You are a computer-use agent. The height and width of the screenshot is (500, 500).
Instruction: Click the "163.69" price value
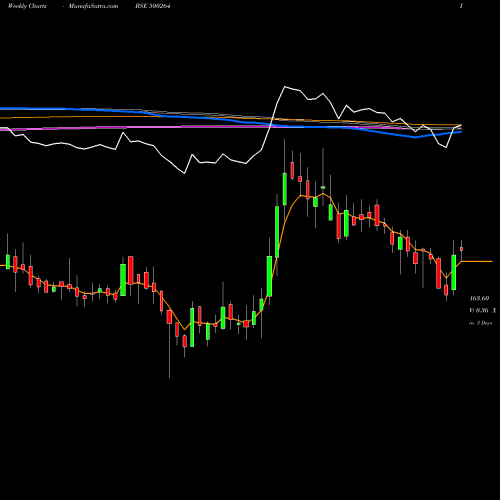pyautogui.click(x=479, y=298)
